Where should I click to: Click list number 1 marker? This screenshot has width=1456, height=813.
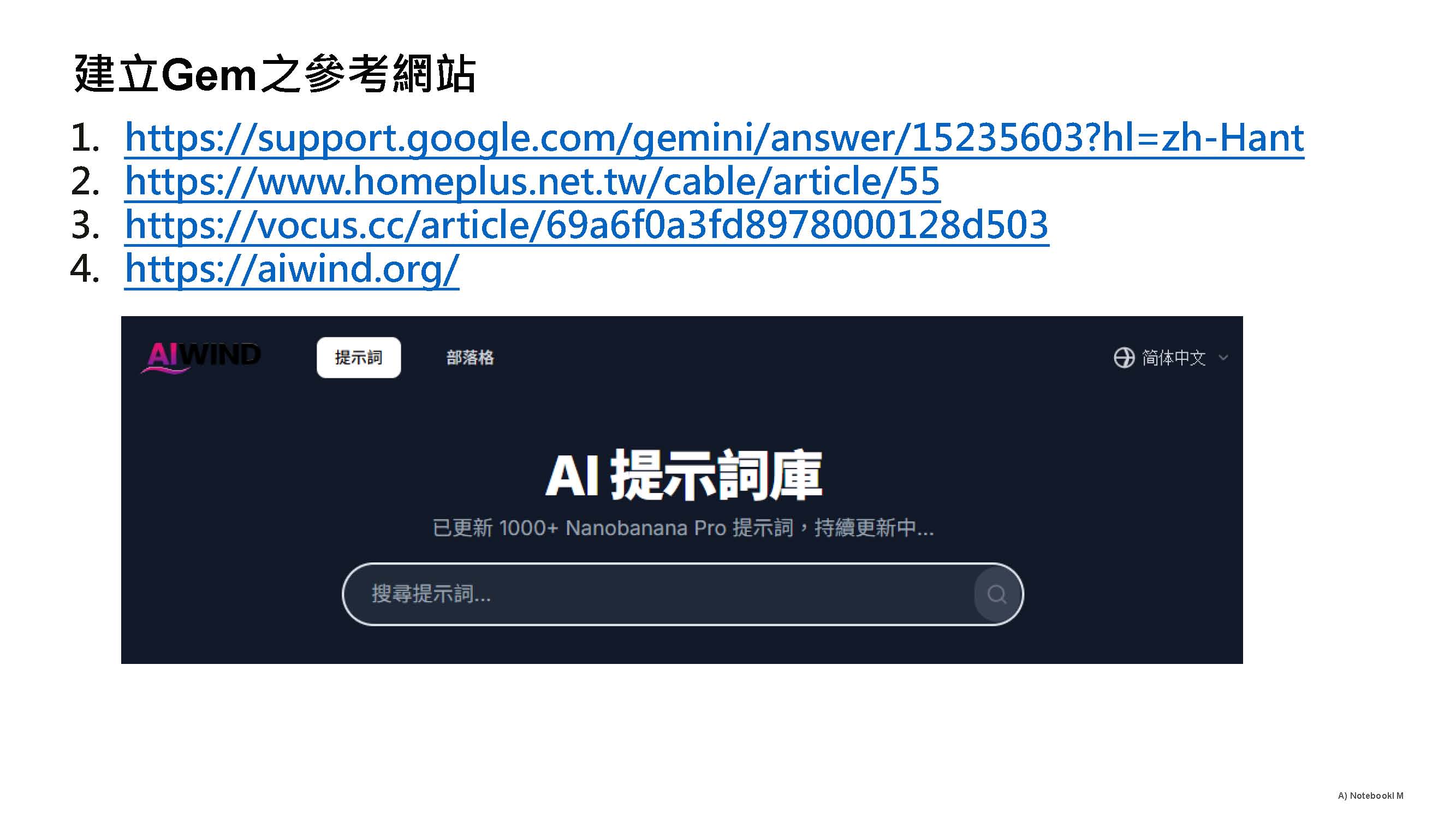click(85, 138)
